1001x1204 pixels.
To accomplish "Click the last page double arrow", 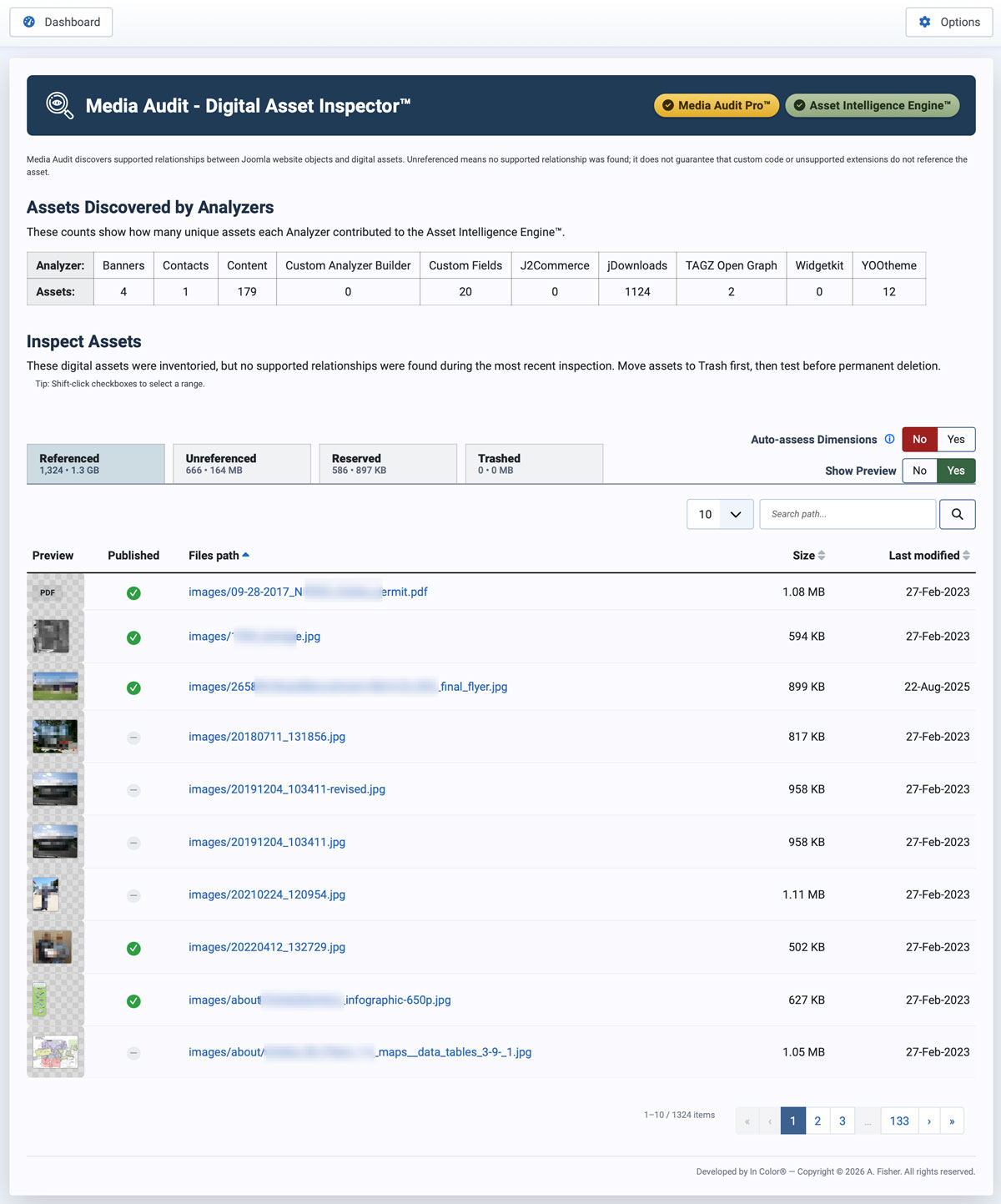I will point(952,1121).
